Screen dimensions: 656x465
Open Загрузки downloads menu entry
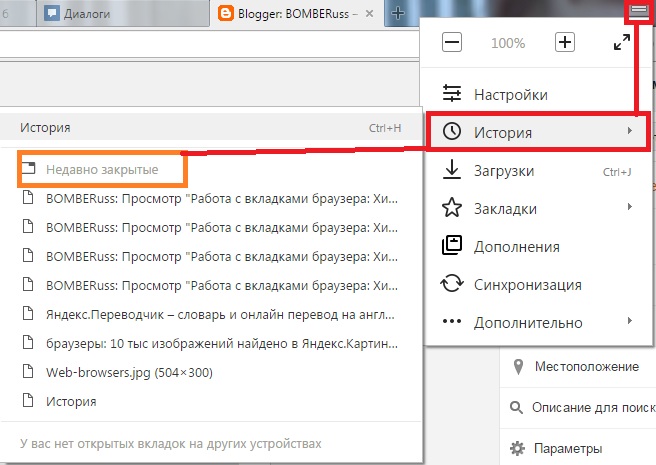click(538, 171)
